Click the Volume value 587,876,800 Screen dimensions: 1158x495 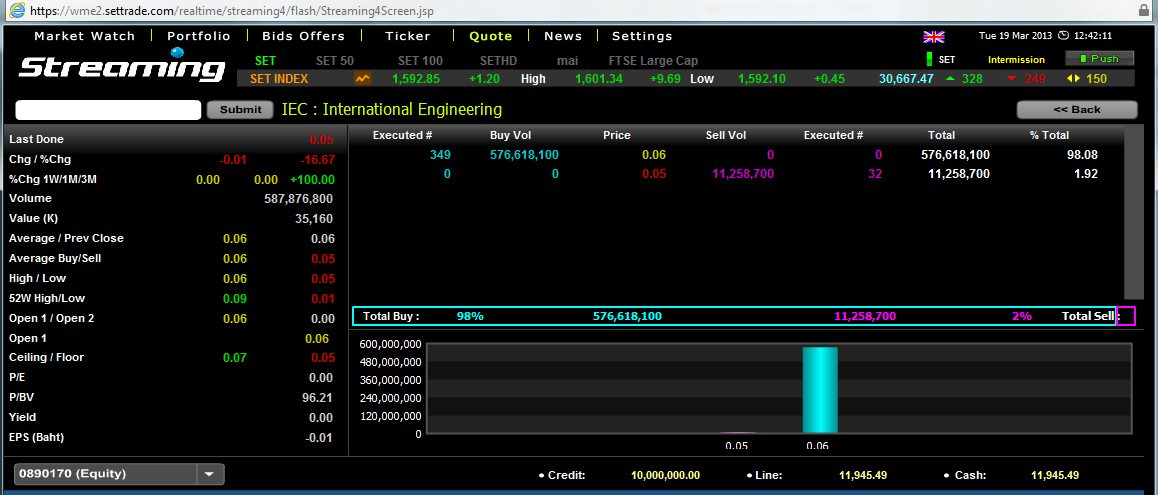click(x=298, y=199)
